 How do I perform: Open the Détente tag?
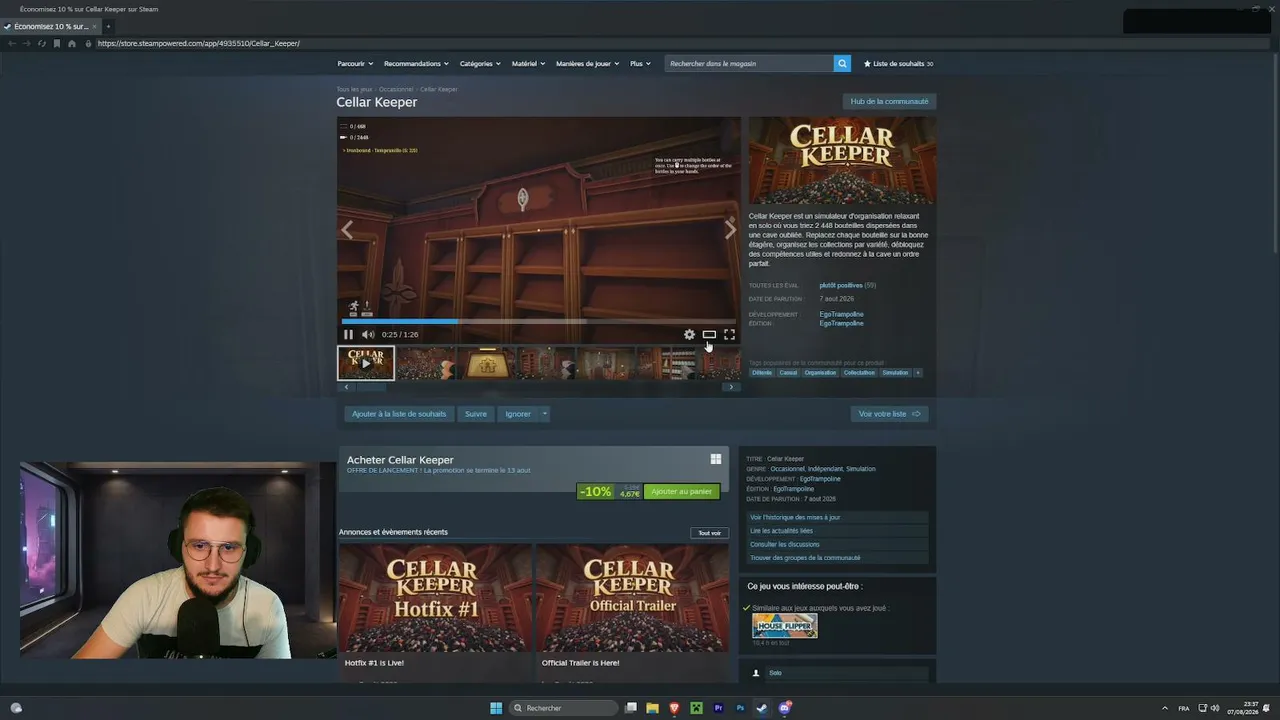pyautogui.click(x=762, y=373)
